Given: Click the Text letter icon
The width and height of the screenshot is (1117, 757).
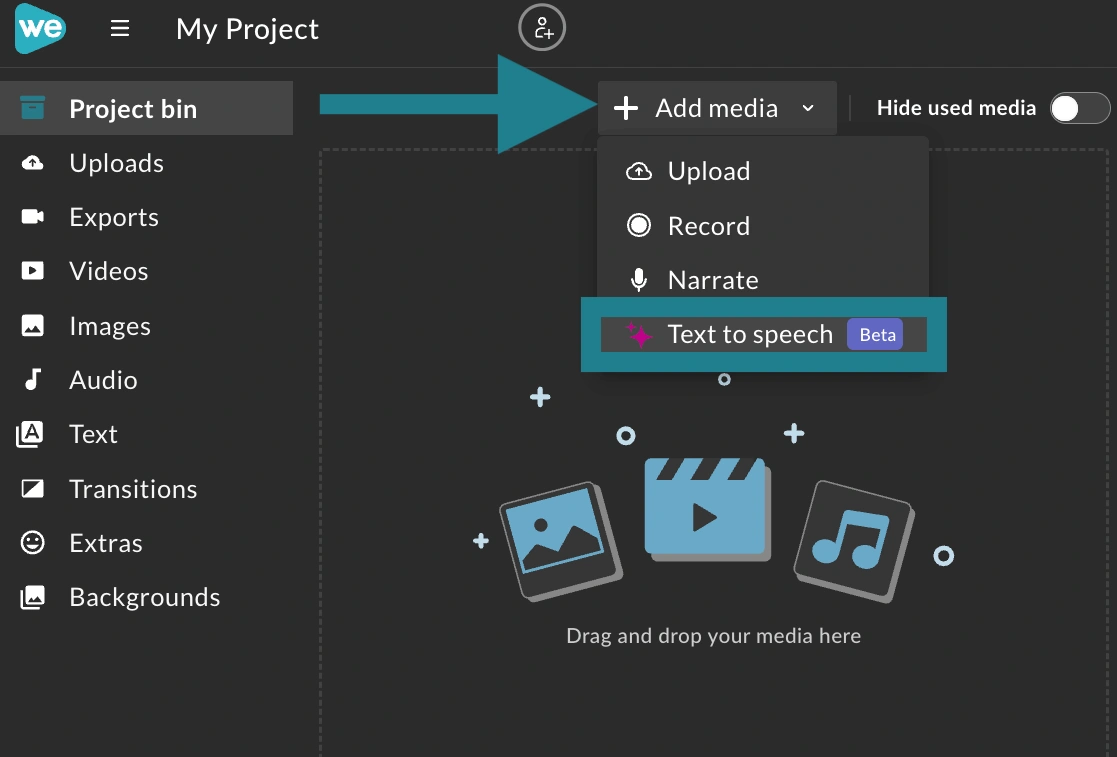Looking at the screenshot, I should [30, 434].
